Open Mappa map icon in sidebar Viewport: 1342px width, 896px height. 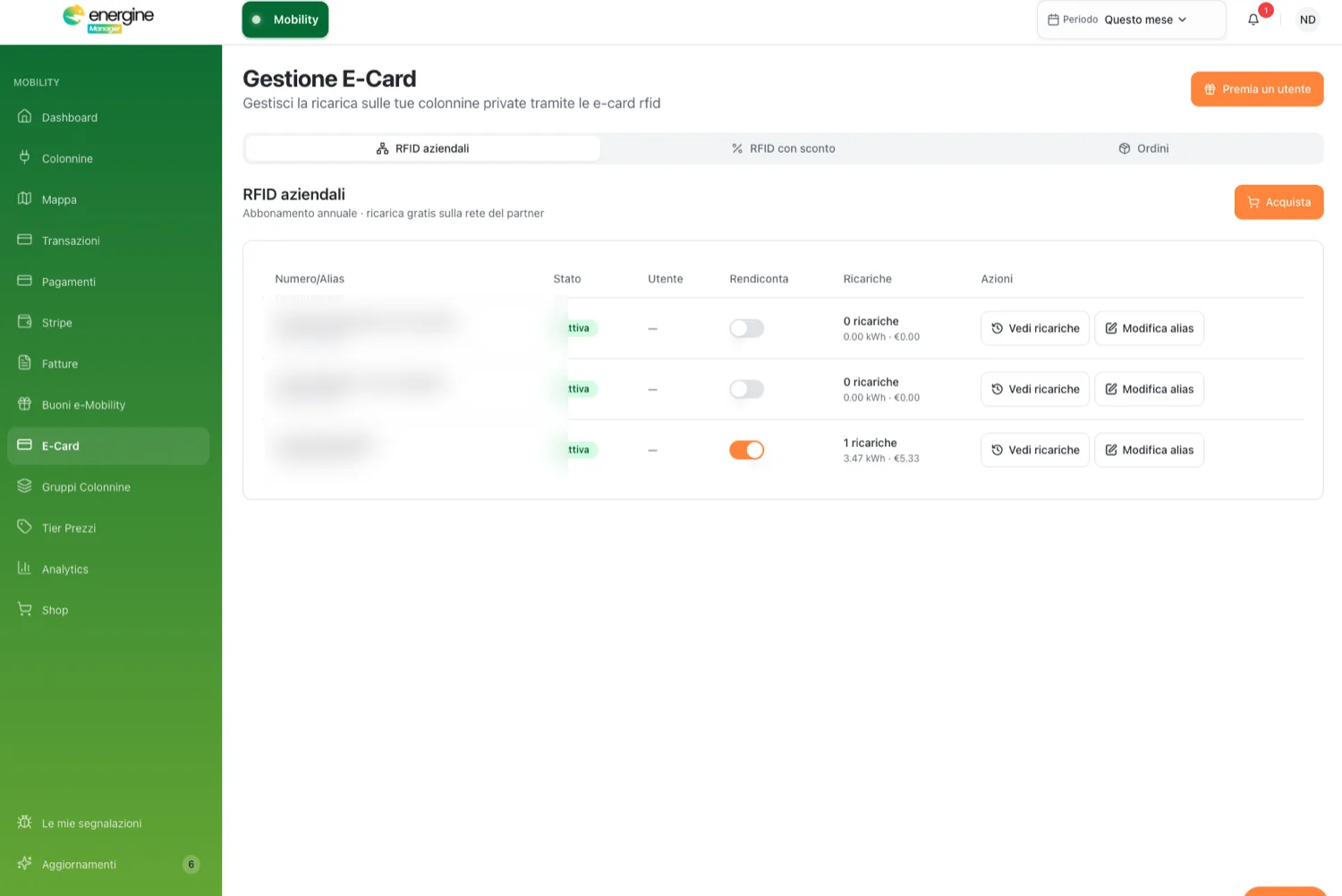25,199
